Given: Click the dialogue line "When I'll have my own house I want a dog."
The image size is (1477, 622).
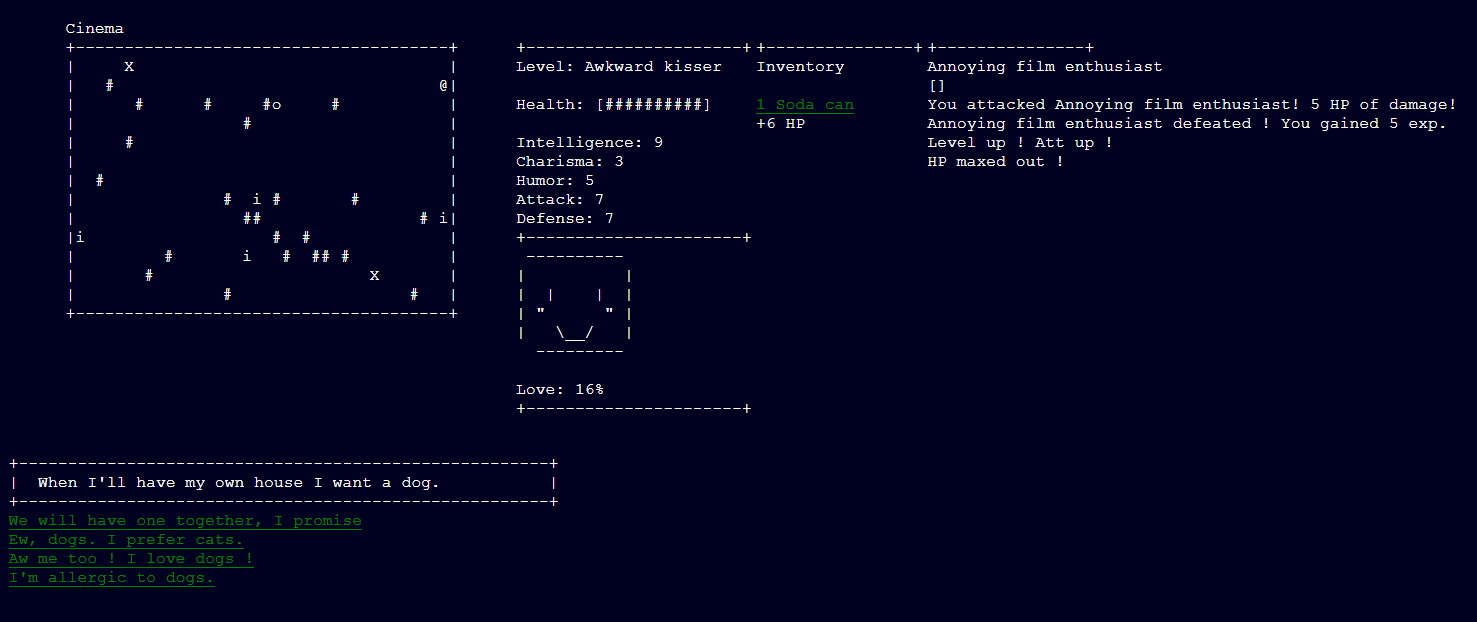Looking at the screenshot, I should coord(239,483).
